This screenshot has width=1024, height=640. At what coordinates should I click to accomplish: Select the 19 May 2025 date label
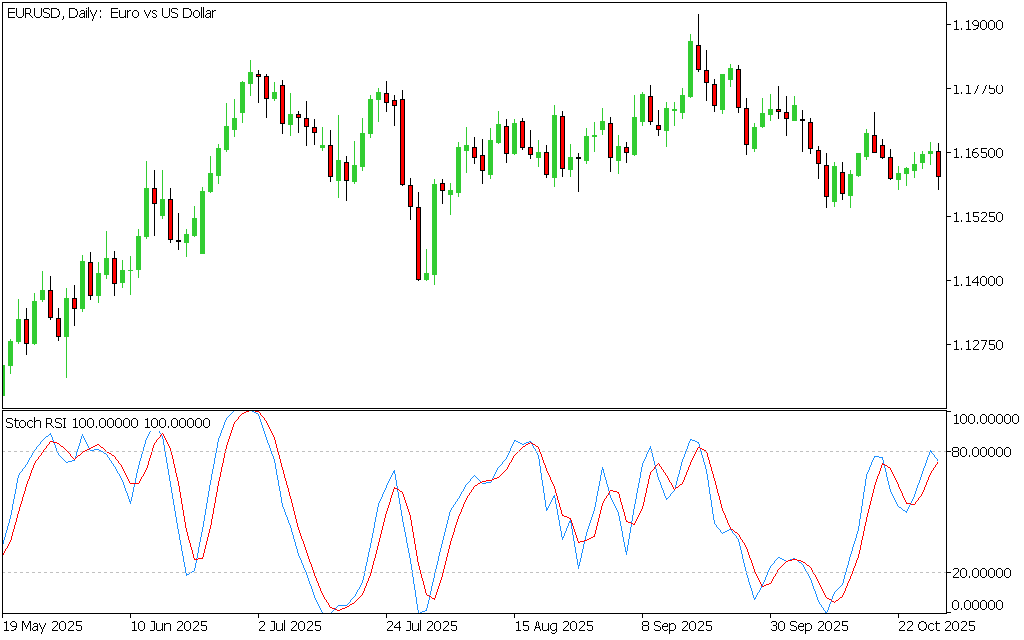(44, 626)
